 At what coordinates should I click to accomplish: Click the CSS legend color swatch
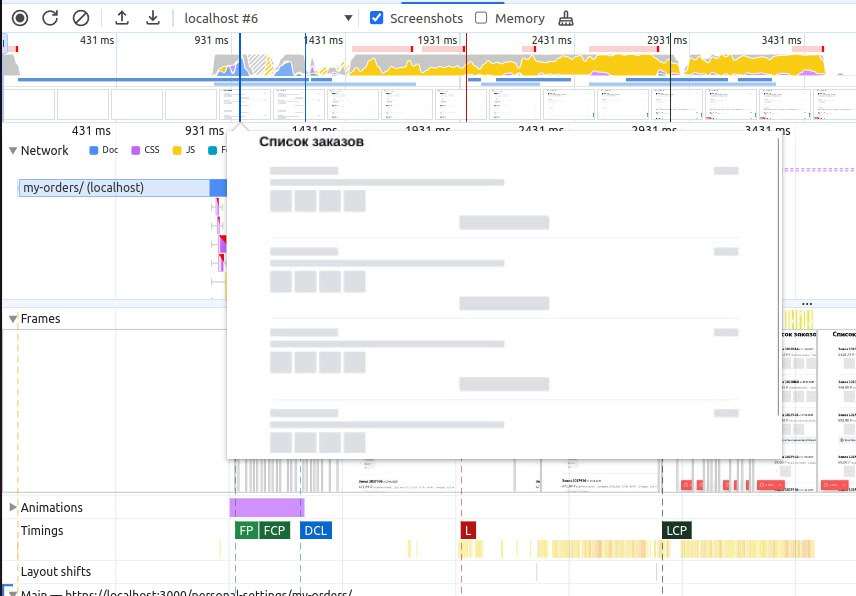(135, 151)
